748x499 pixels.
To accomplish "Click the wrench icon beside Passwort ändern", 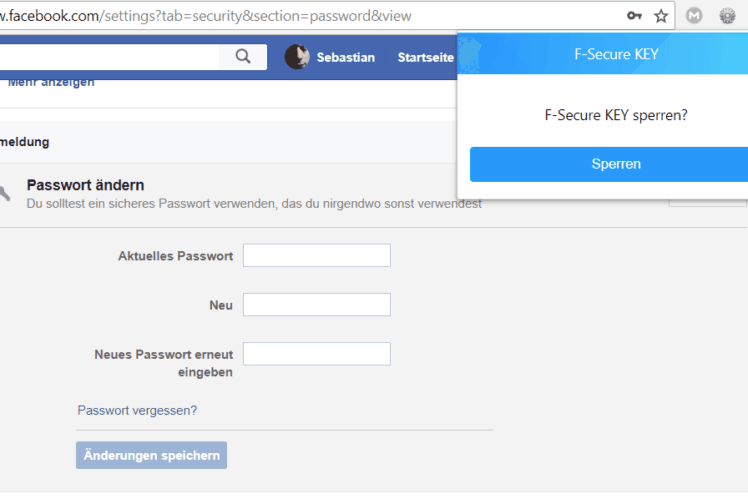I will tap(4, 193).
